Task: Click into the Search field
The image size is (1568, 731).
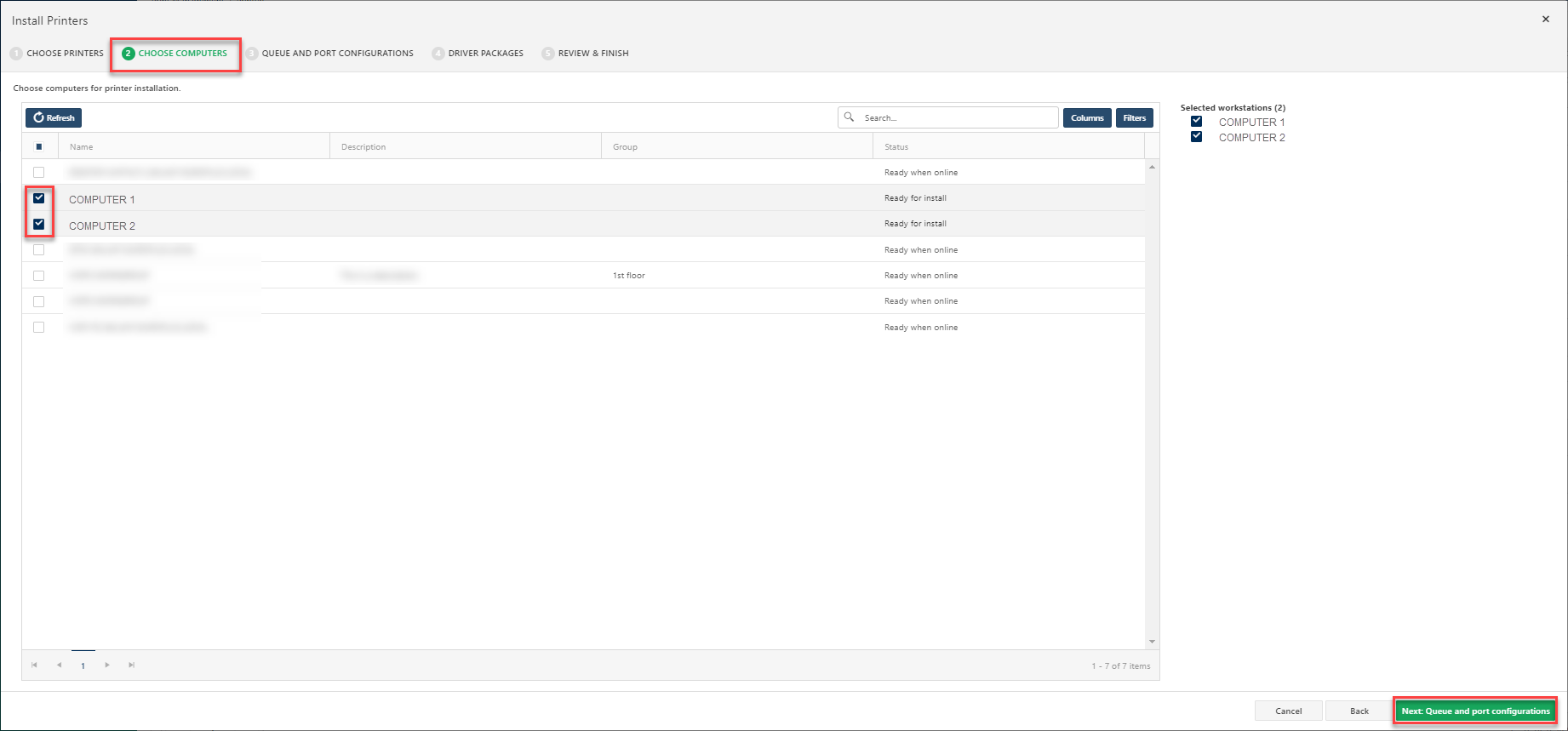Action: 958,118
